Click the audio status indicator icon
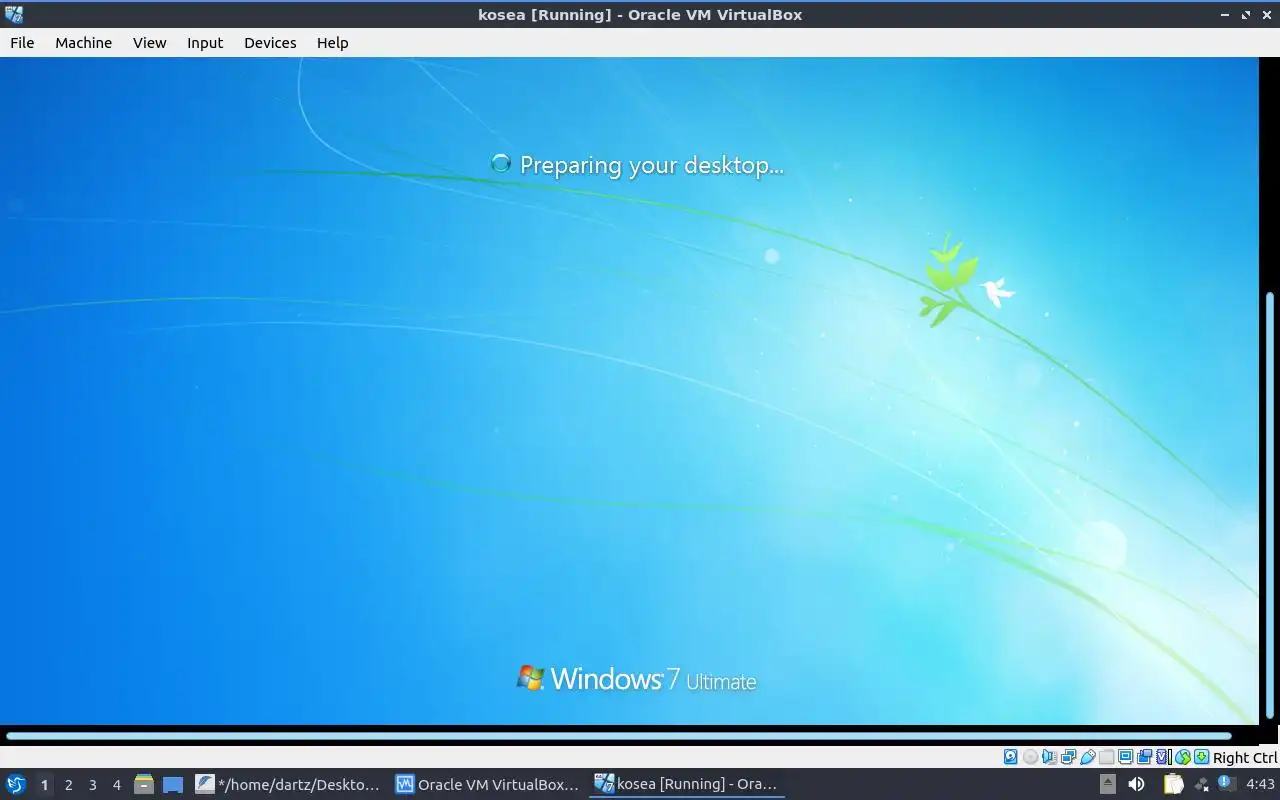The image size is (1280, 800). click(x=1050, y=757)
